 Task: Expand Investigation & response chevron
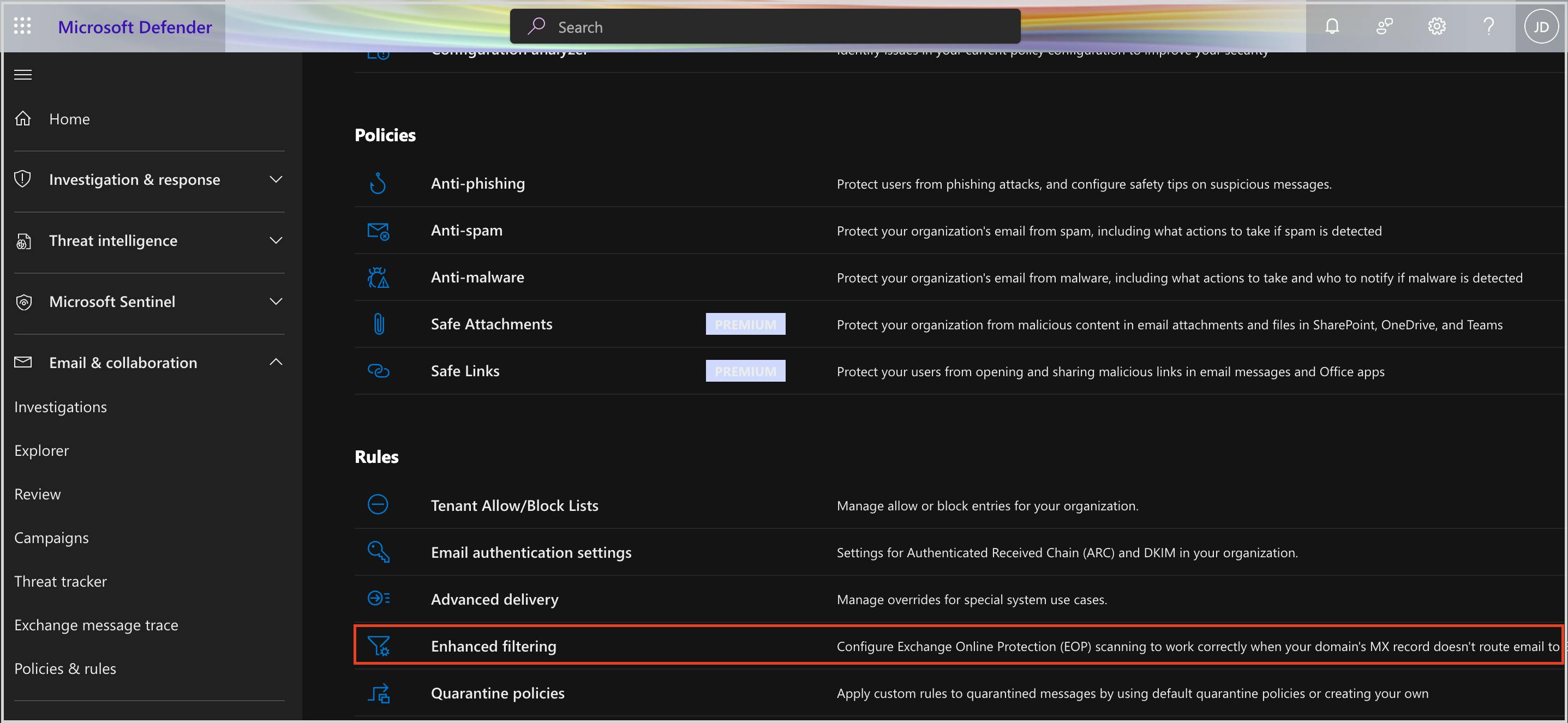click(x=276, y=179)
